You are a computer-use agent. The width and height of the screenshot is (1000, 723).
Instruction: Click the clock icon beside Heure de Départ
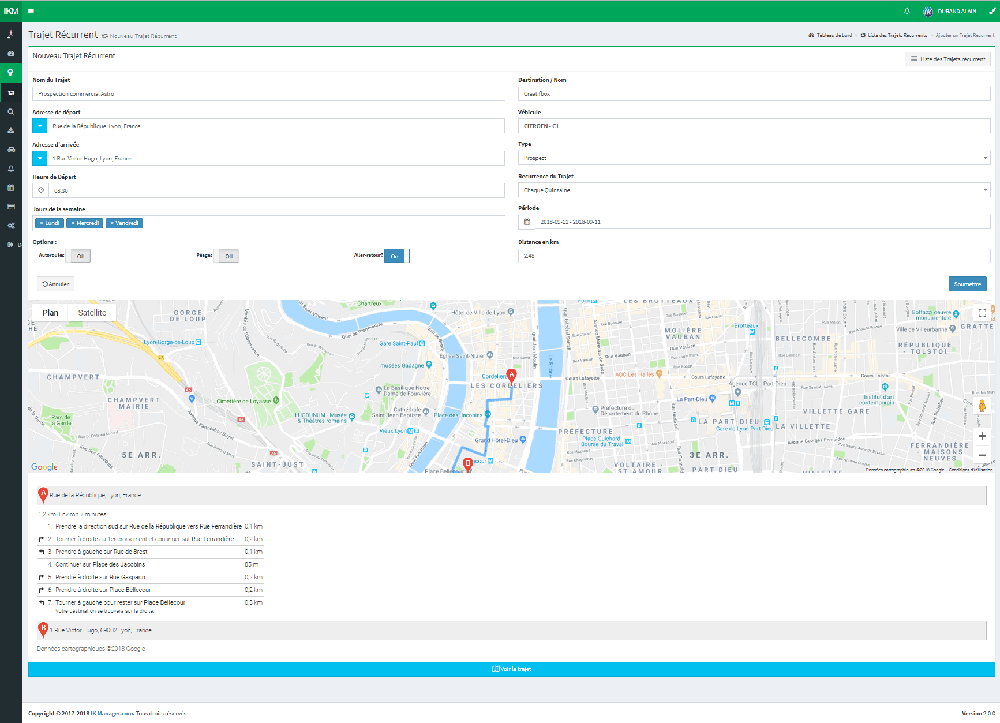click(x=41, y=190)
